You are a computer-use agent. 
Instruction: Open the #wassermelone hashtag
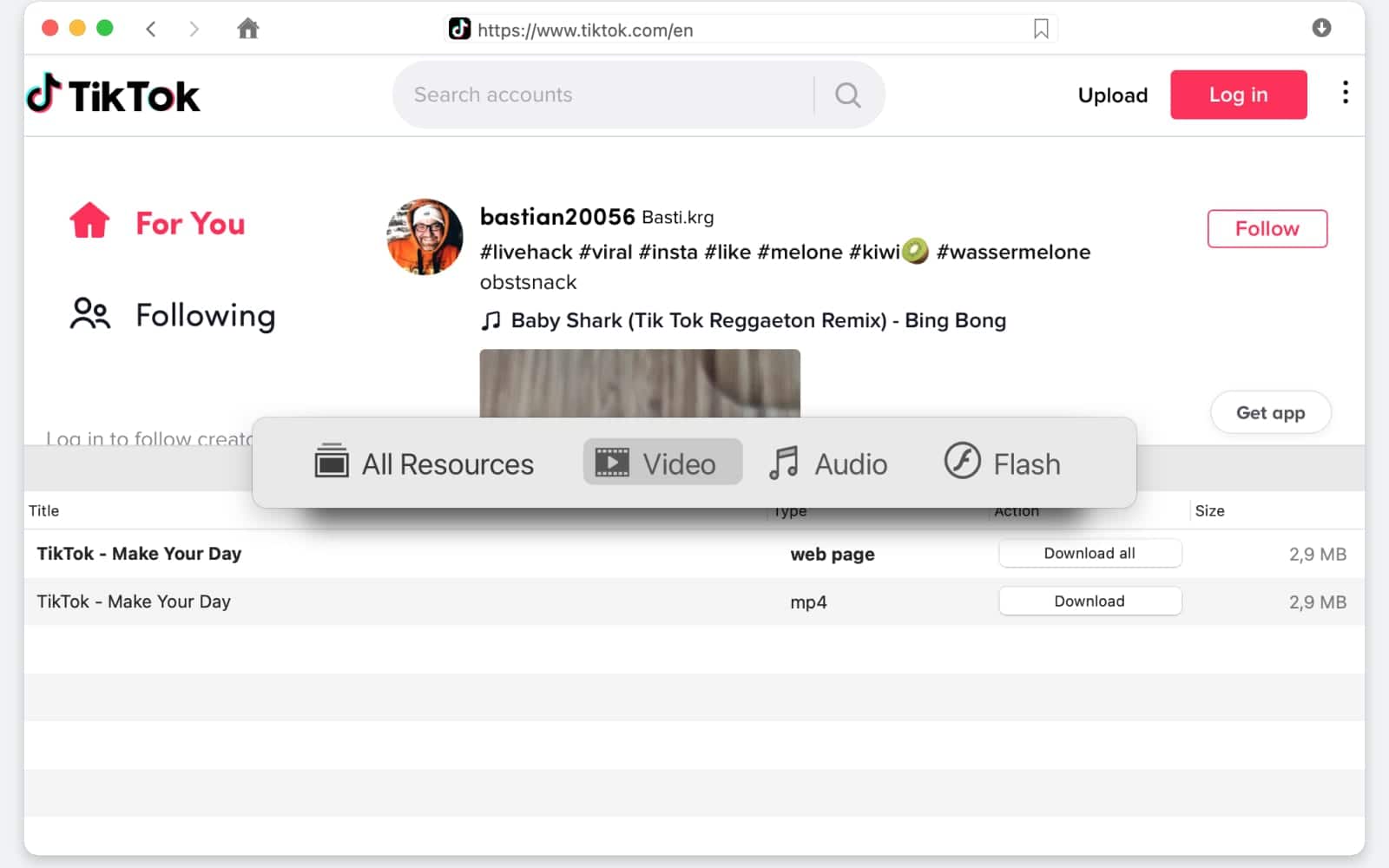click(1013, 252)
